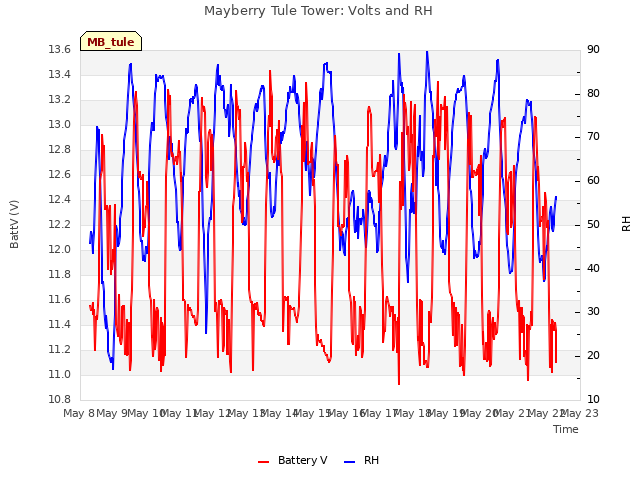
Task: Click the 11.8 left axis tick value
Action: click(x=60, y=275)
